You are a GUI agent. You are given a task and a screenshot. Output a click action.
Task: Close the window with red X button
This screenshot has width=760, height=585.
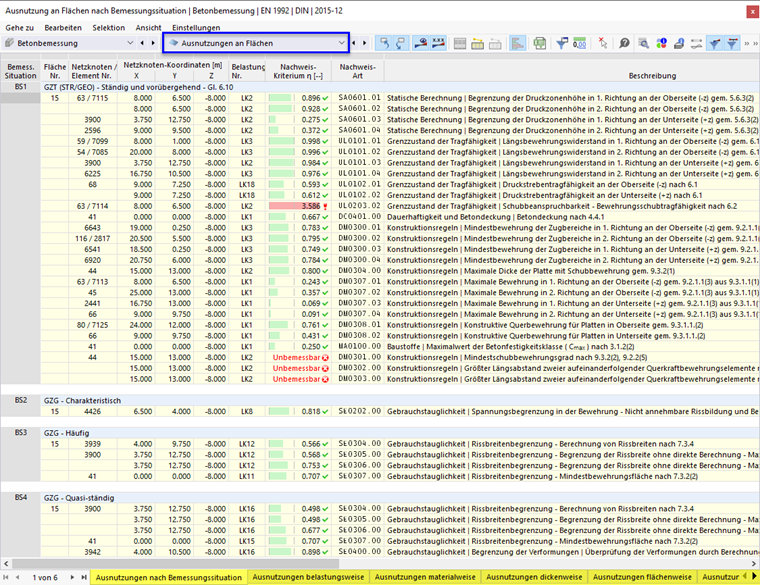coord(753,11)
